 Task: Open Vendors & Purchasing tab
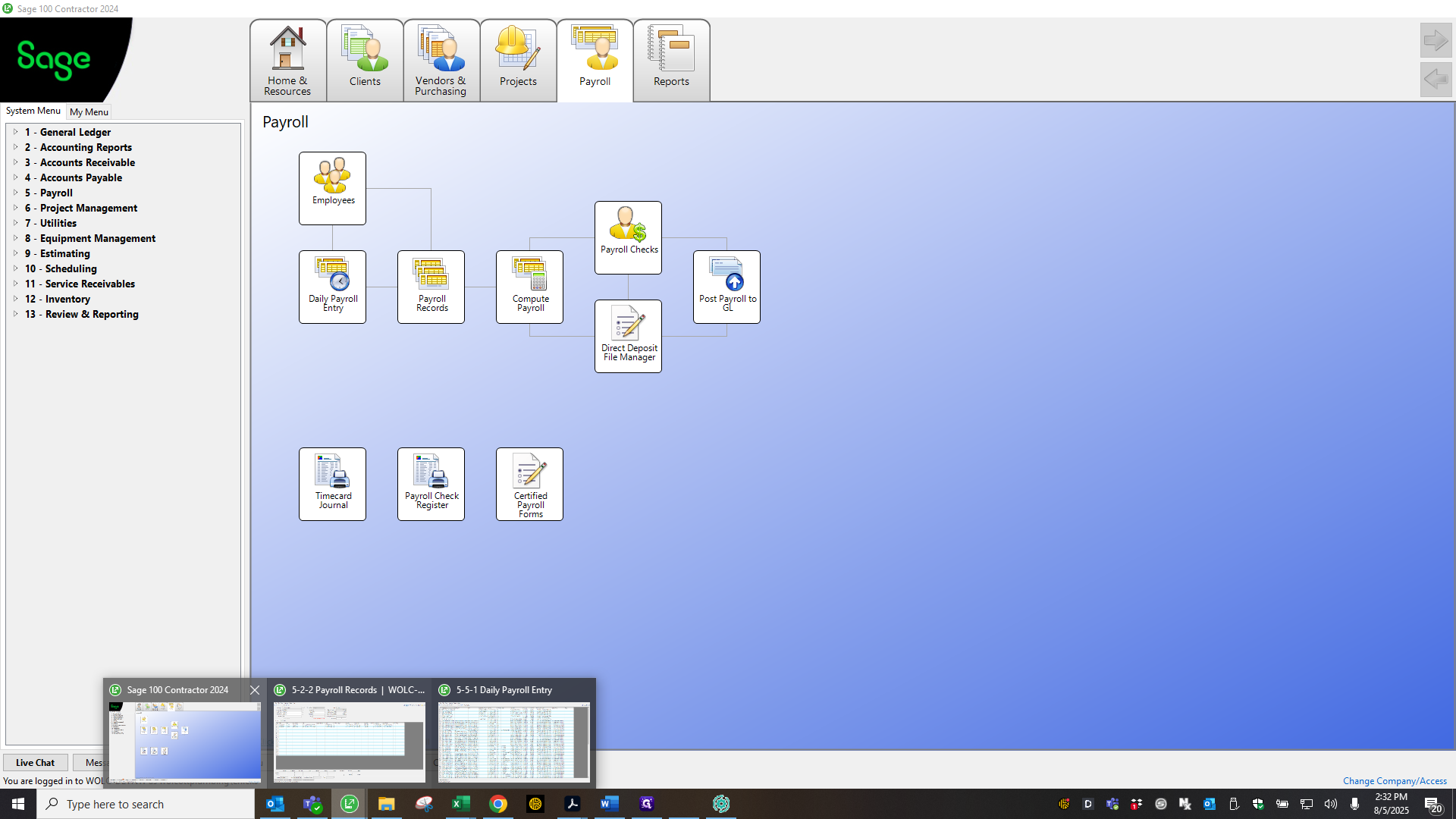pyautogui.click(x=441, y=61)
